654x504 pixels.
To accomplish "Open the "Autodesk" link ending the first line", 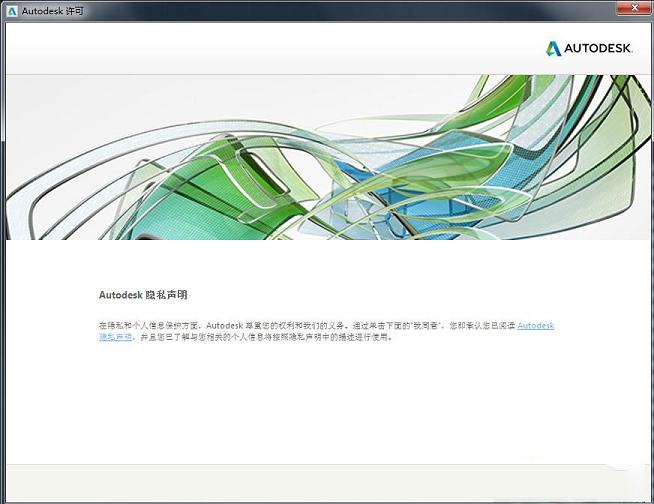I will click(x=535, y=325).
